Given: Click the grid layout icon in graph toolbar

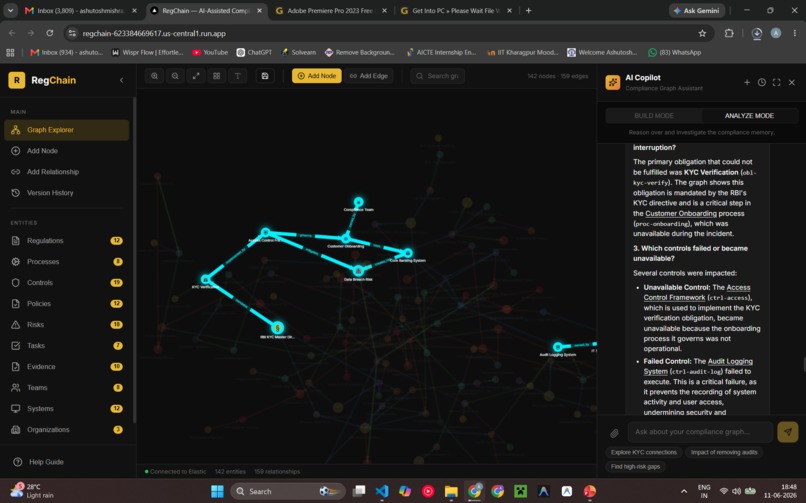Looking at the screenshot, I should [216, 76].
